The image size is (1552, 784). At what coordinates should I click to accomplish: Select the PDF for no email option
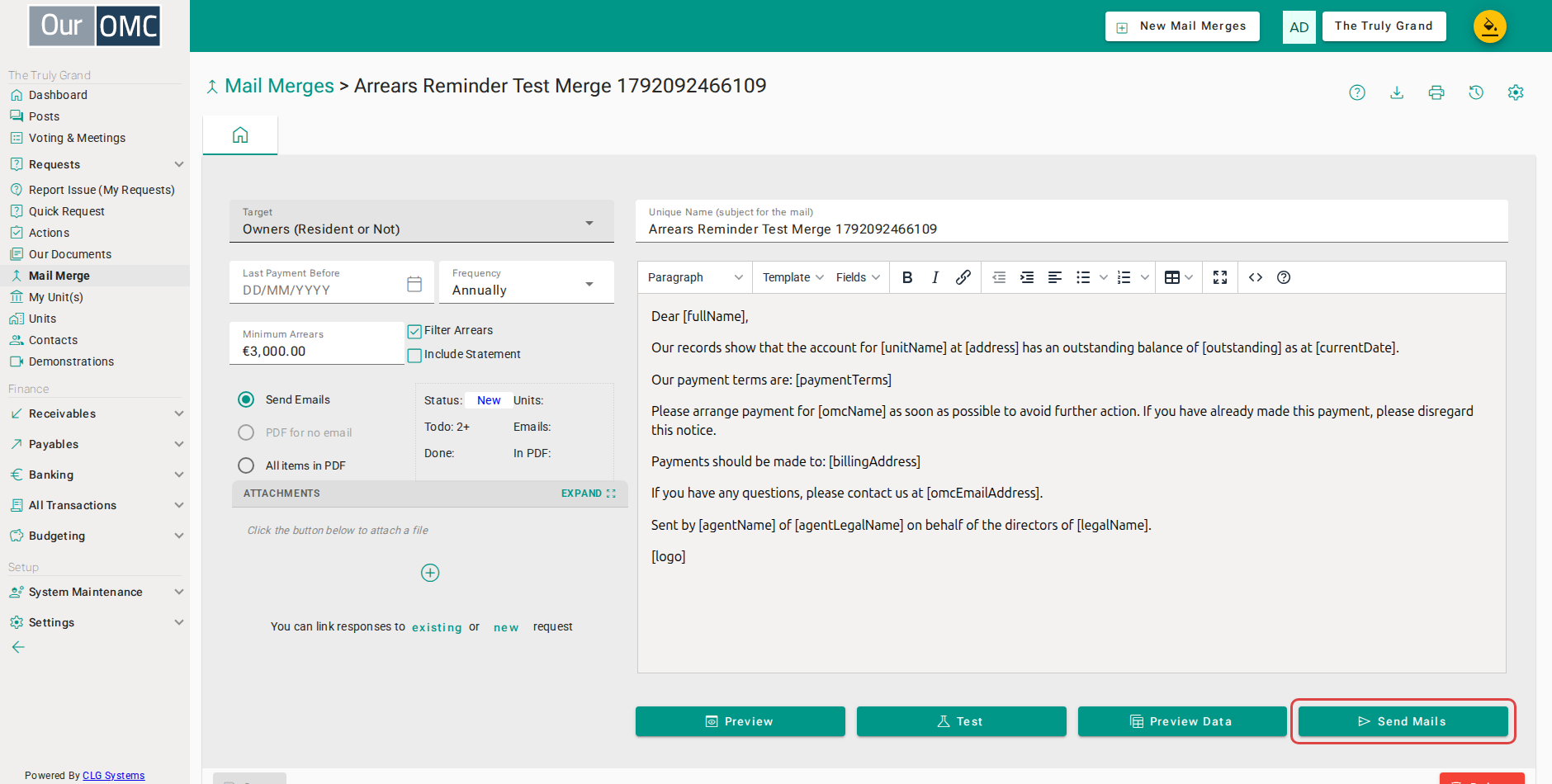tap(246, 432)
